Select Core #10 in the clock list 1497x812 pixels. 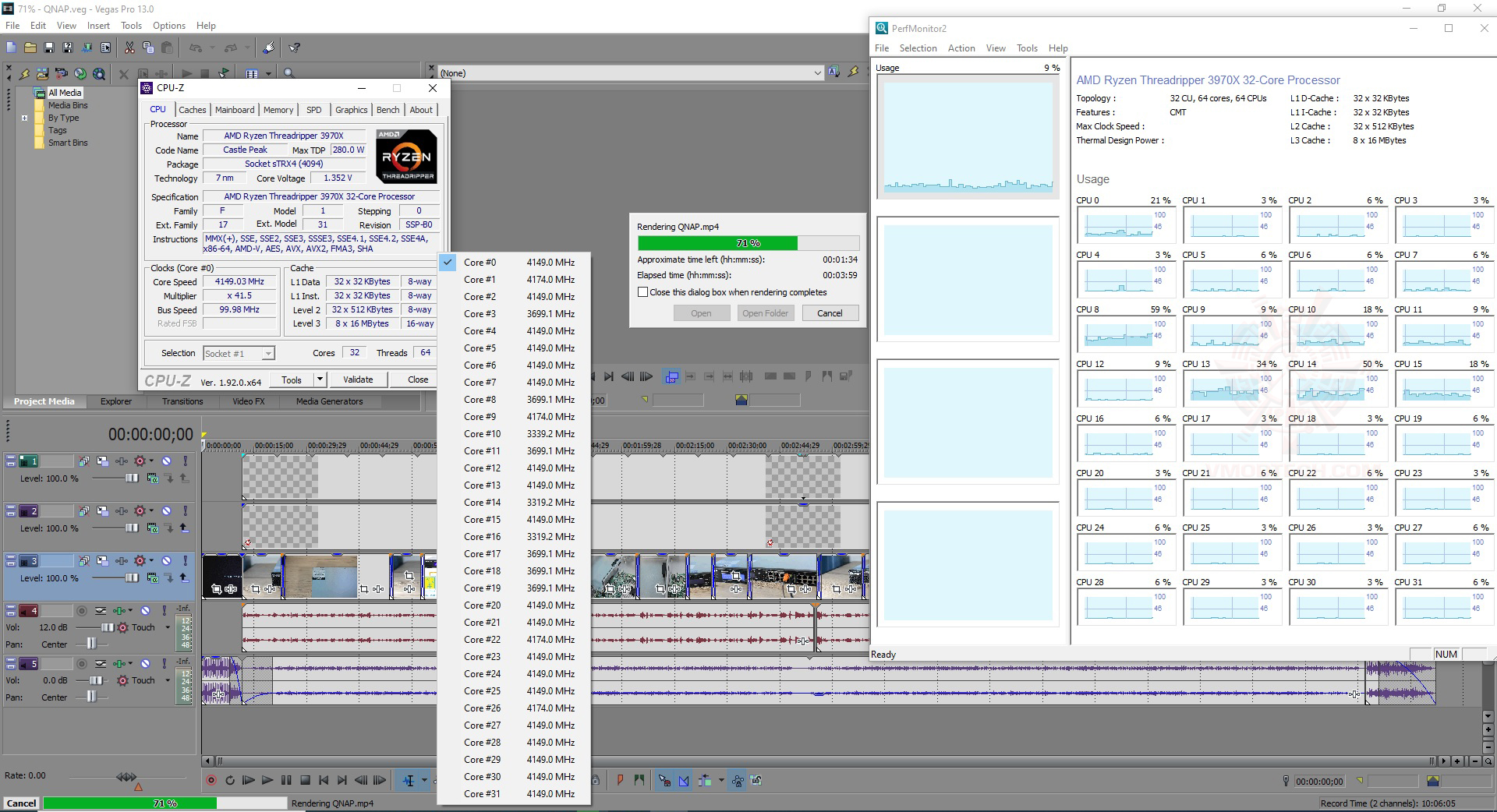click(x=514, y=434)
